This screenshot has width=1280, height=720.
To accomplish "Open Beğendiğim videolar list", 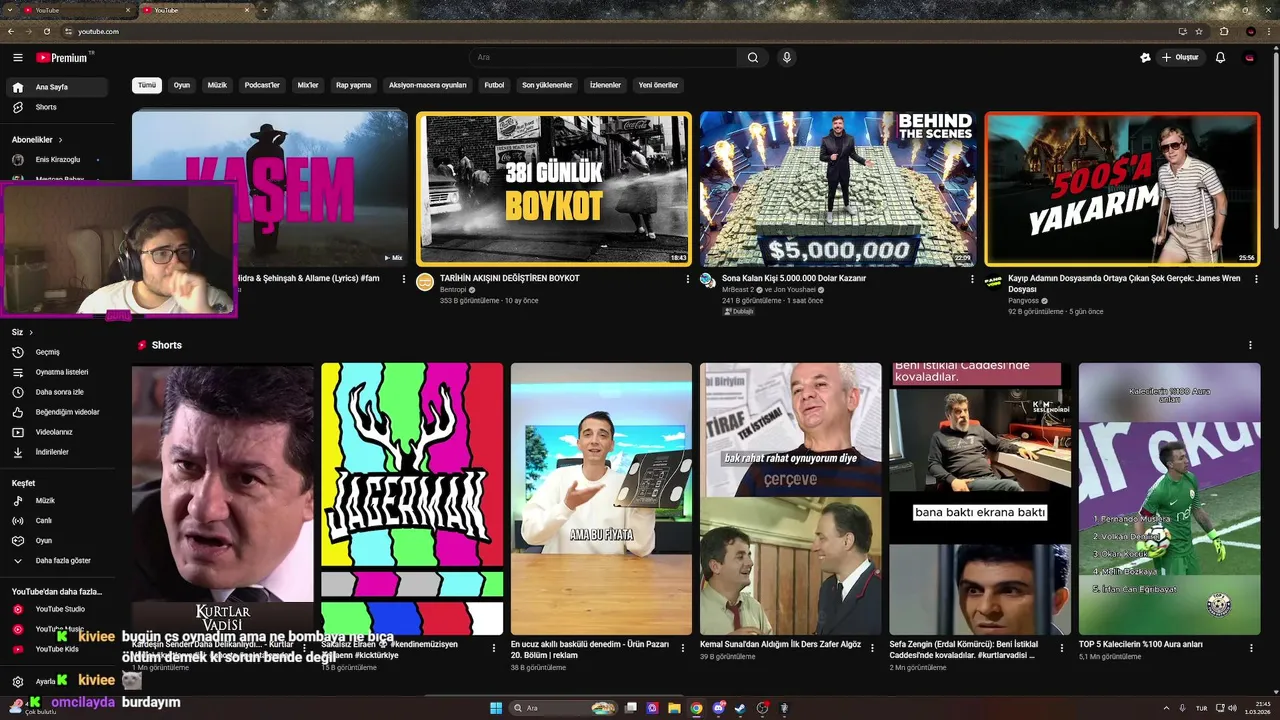I will [58, 412].
